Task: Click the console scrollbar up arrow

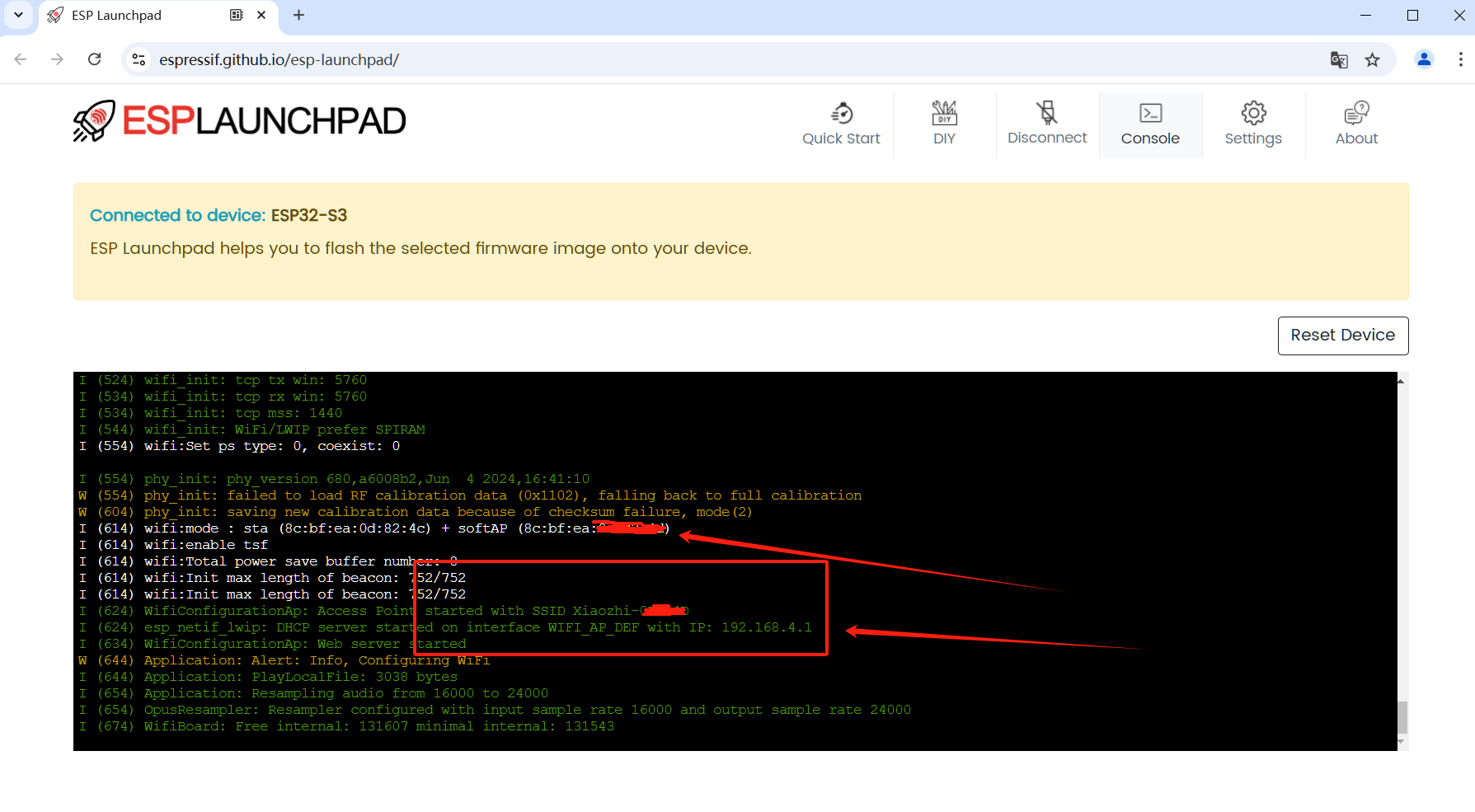Action: point(1401,380)
